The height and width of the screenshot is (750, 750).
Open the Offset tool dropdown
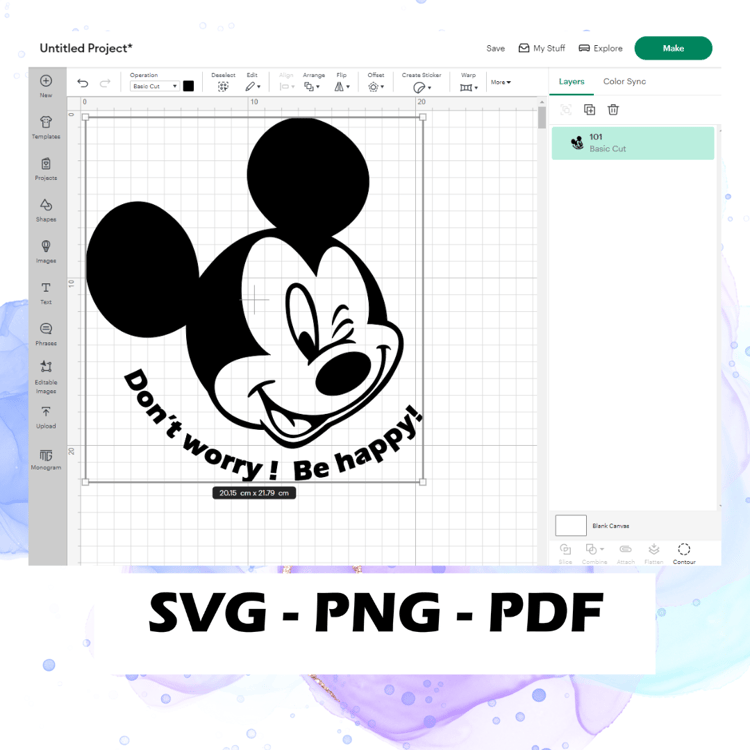[376, 87]
